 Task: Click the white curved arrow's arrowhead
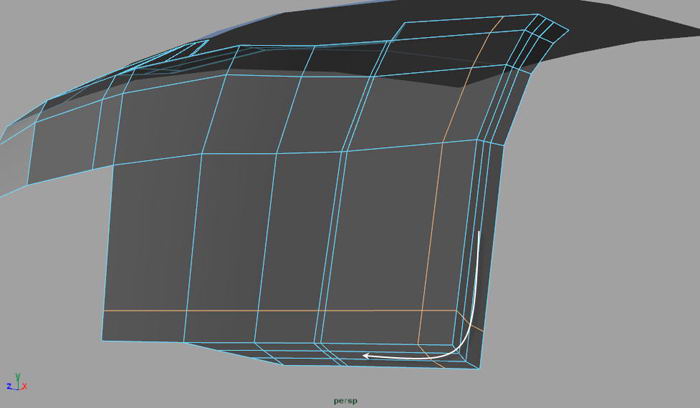click(367, 354)
